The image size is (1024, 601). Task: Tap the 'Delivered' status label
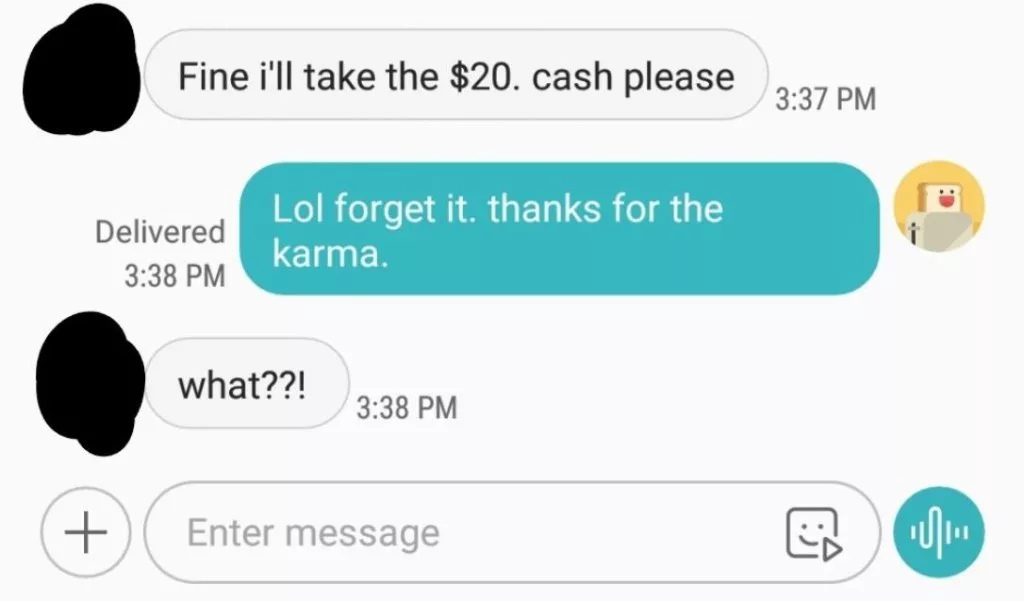(x=160, y=232)
